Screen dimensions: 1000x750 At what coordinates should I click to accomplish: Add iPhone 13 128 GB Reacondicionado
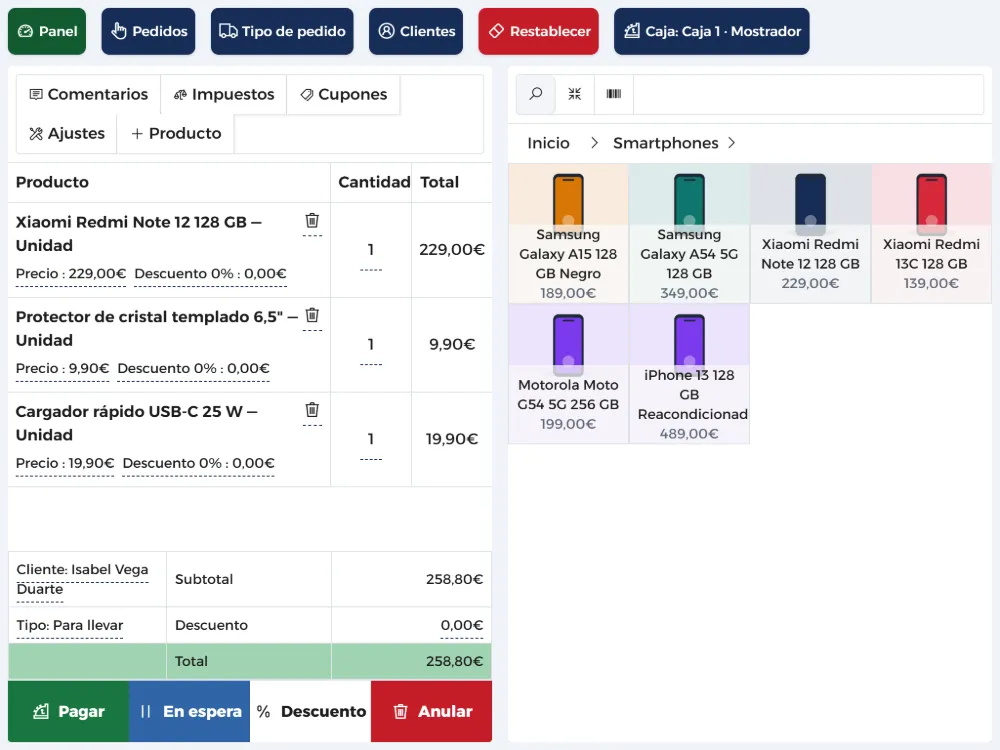(689, 374)
